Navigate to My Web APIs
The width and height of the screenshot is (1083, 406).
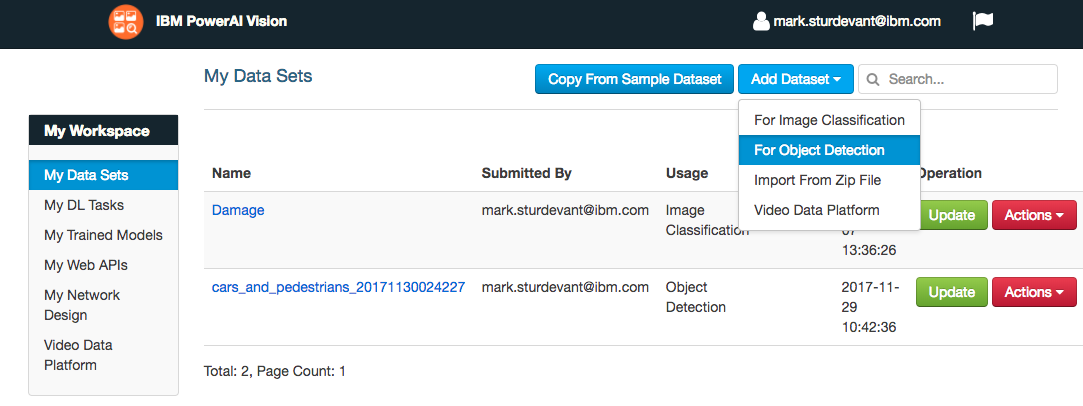point(86,265)
